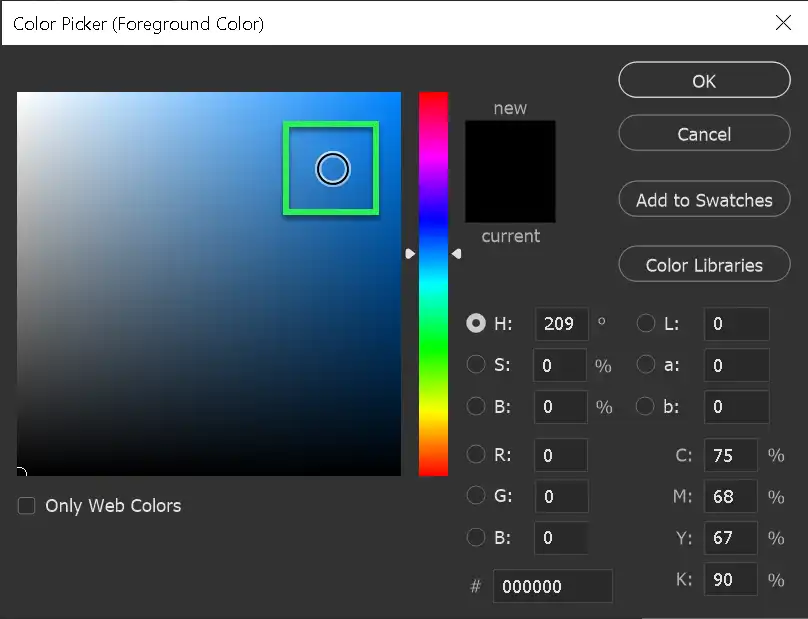This screenshot has width=808, height=619.
Task: Select the G green radio button
Action: coord(476,496)
